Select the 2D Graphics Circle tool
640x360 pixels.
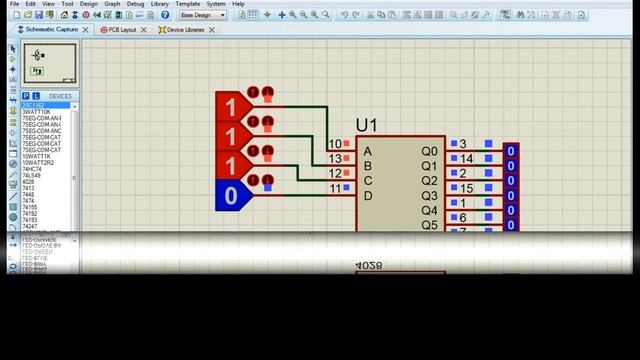(13, 218)
